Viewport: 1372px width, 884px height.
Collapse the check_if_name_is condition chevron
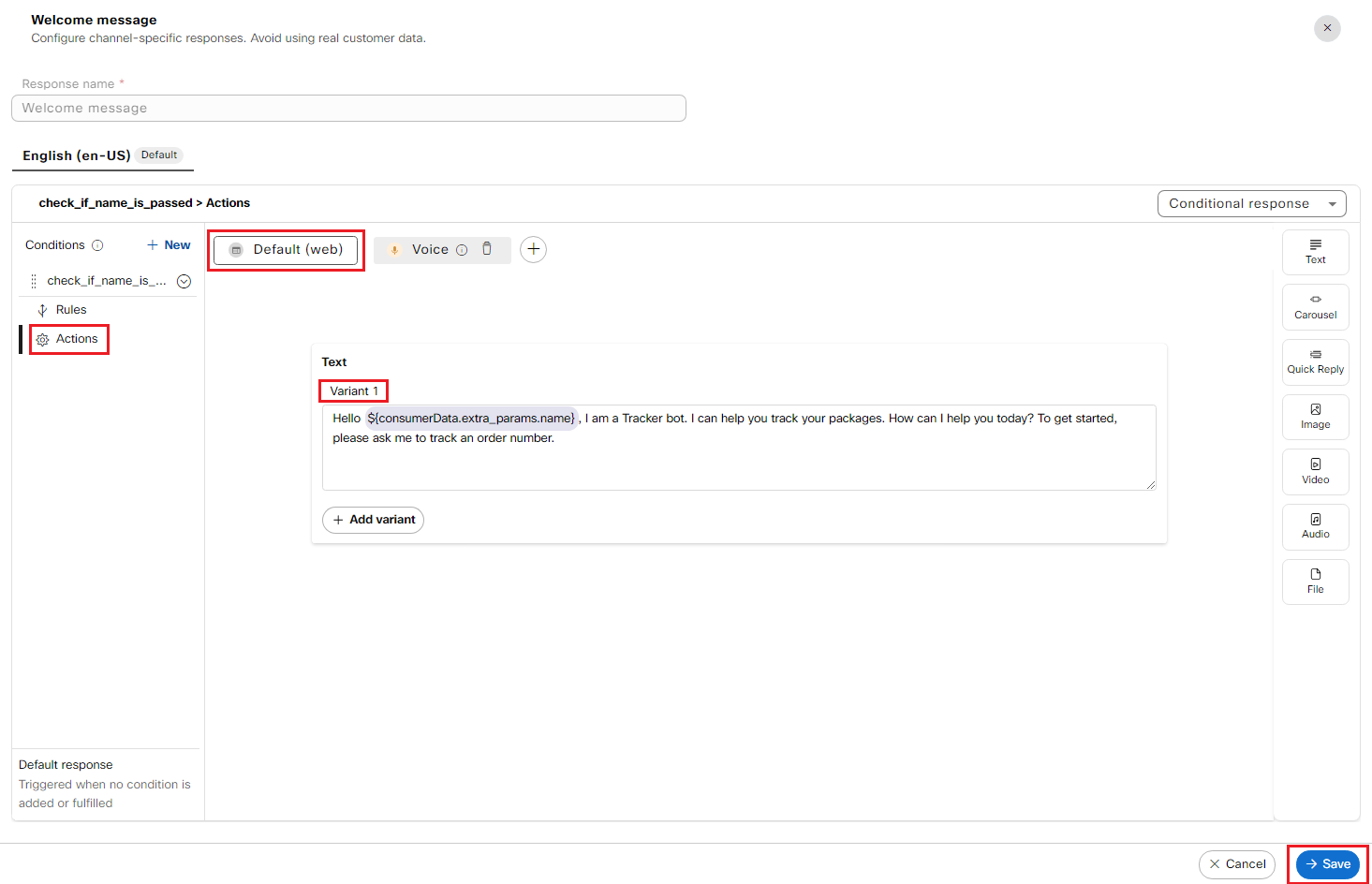[x=184, y=281]
